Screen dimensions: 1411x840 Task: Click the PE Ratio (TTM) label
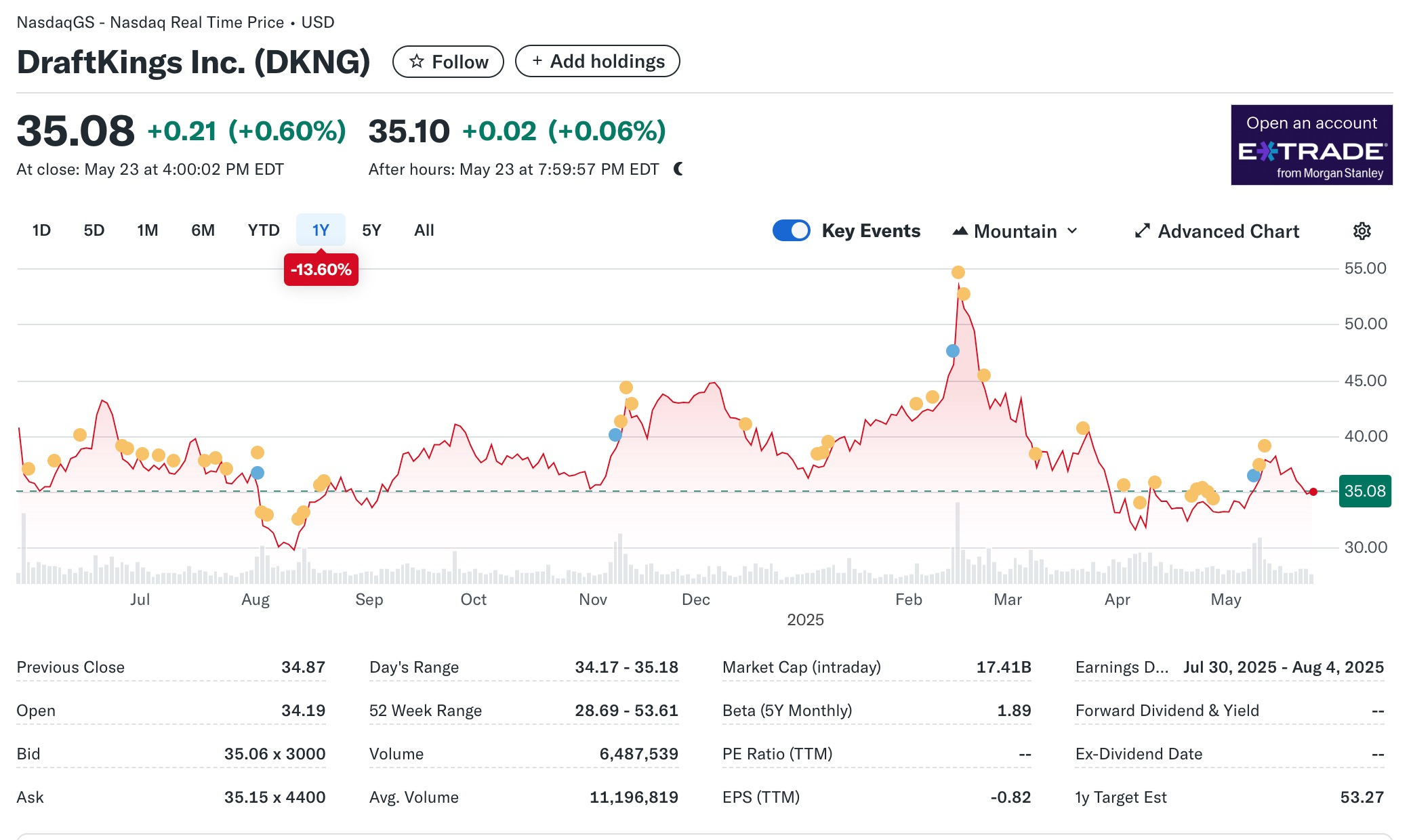(x=777, y=754)
